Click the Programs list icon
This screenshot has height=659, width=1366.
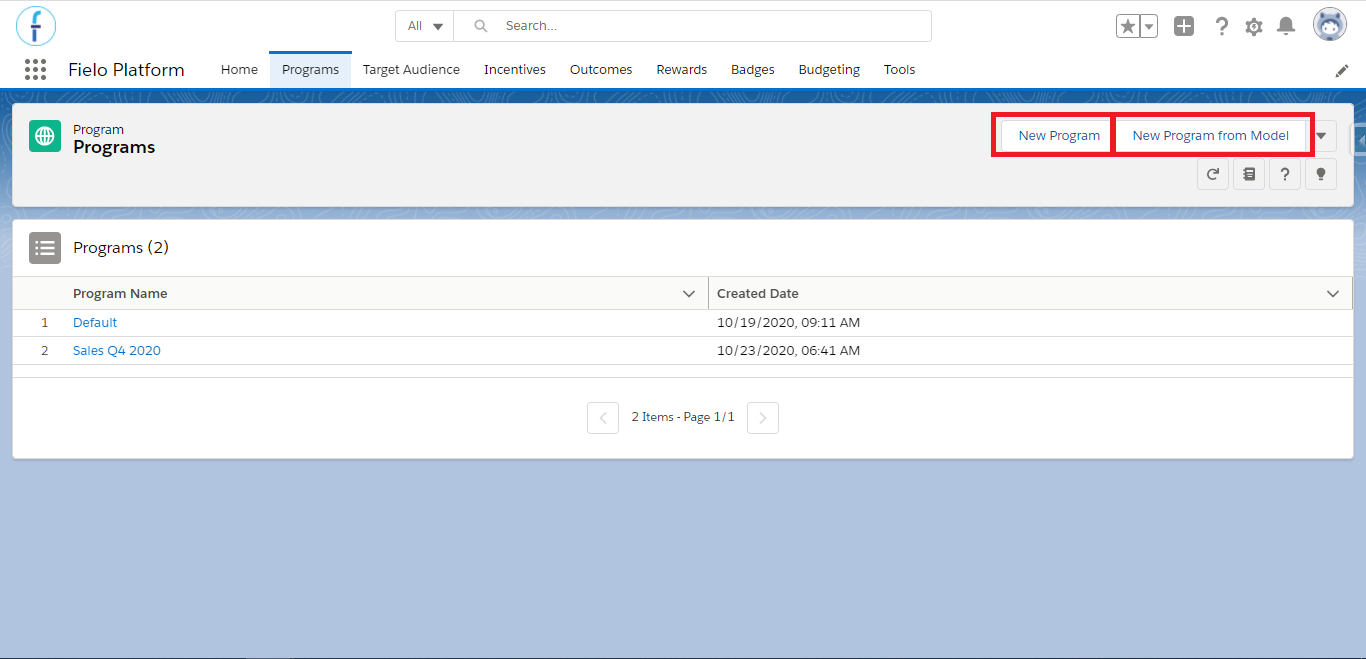tap(45, 248)
